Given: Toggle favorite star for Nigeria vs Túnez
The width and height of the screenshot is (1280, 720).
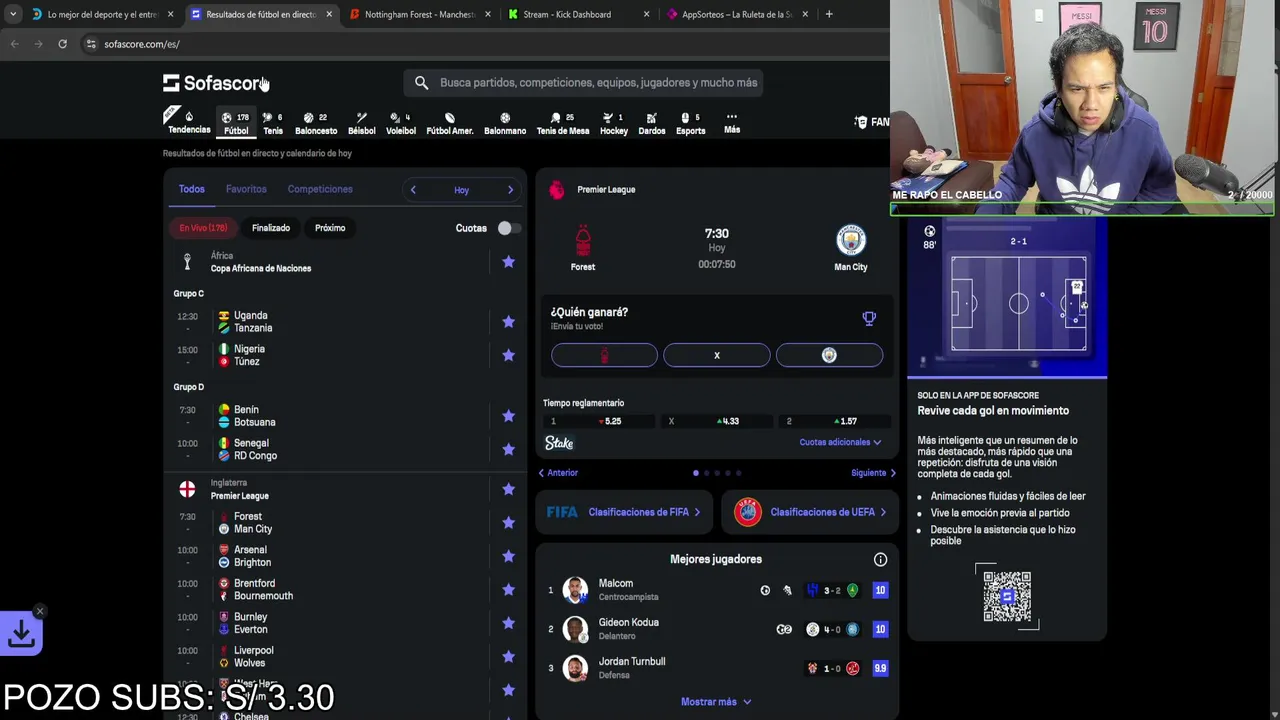Looking at the screenshot, I should 508,355.
